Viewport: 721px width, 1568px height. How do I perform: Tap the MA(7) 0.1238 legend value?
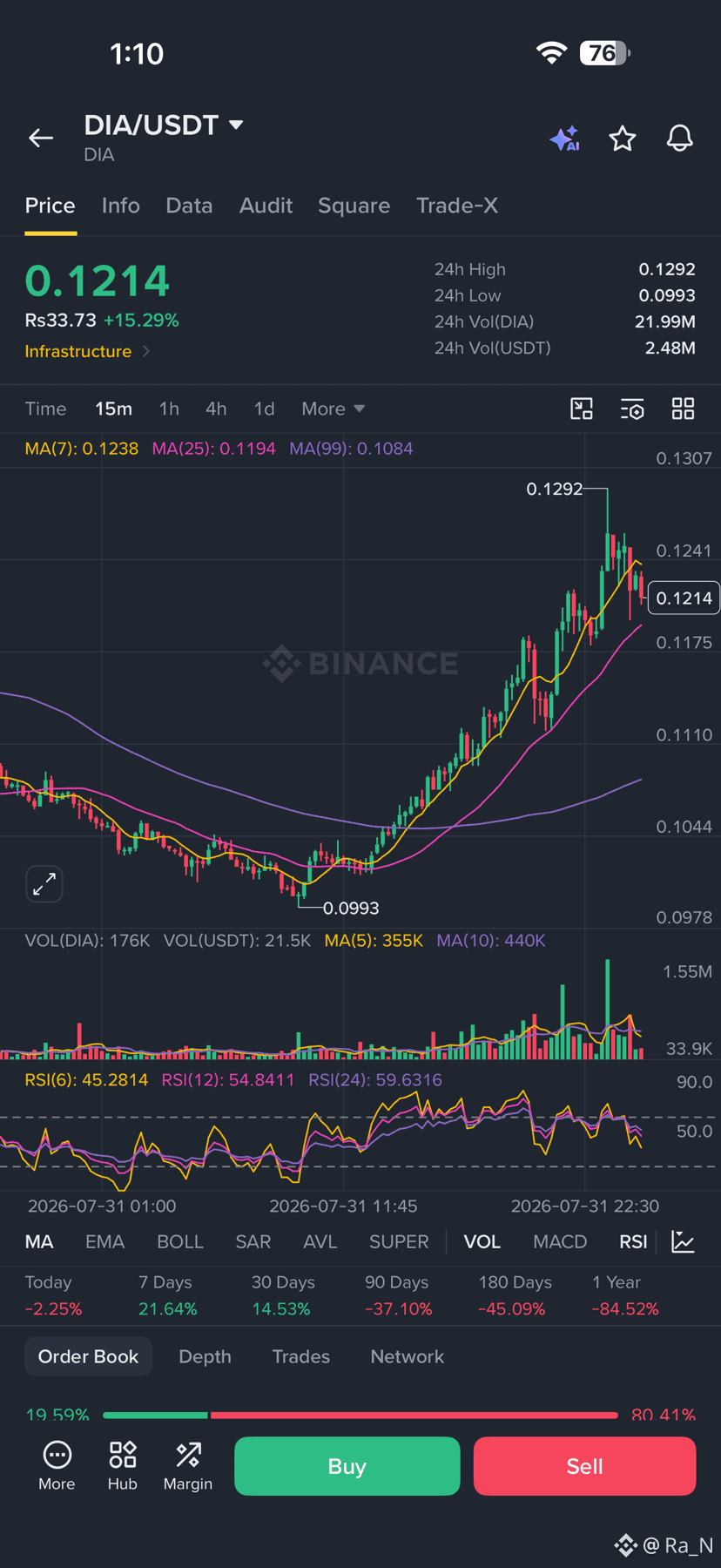pos(81,449)
